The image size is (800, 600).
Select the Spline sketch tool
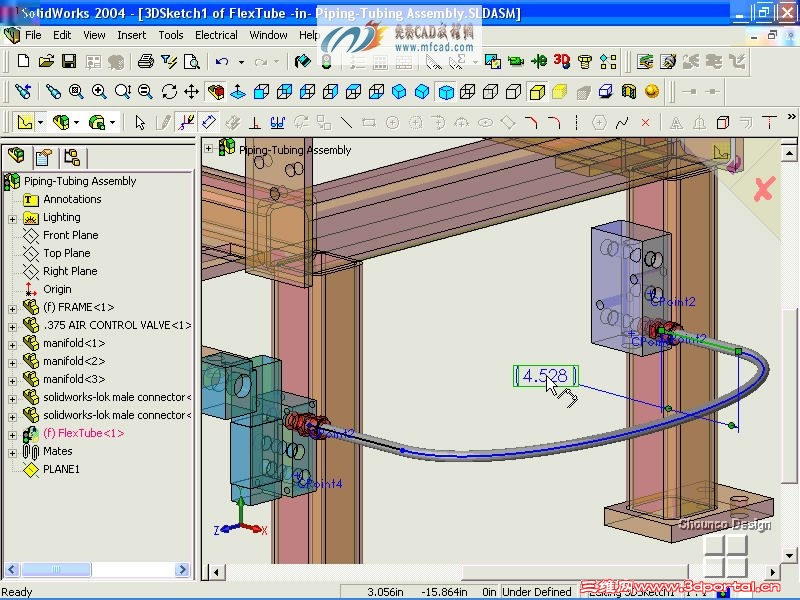pyautogui.click(x=622, y=123)
